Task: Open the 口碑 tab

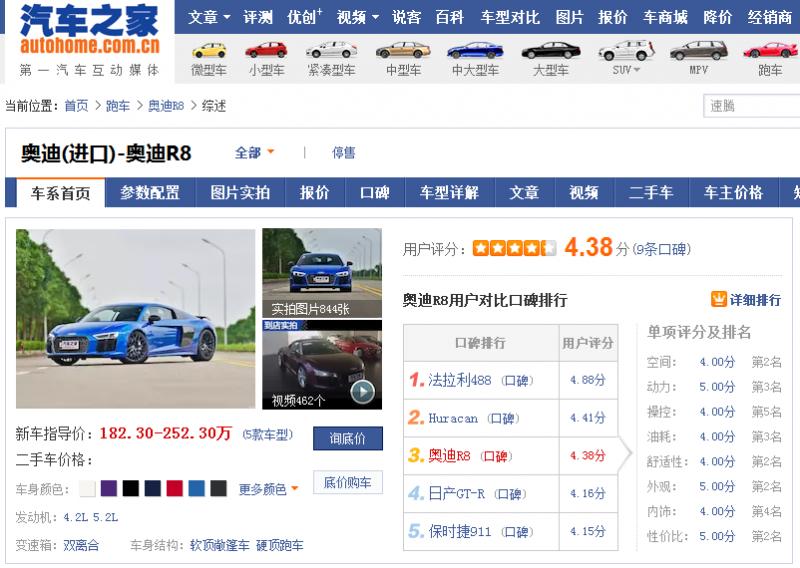Action: click(374, 193)
